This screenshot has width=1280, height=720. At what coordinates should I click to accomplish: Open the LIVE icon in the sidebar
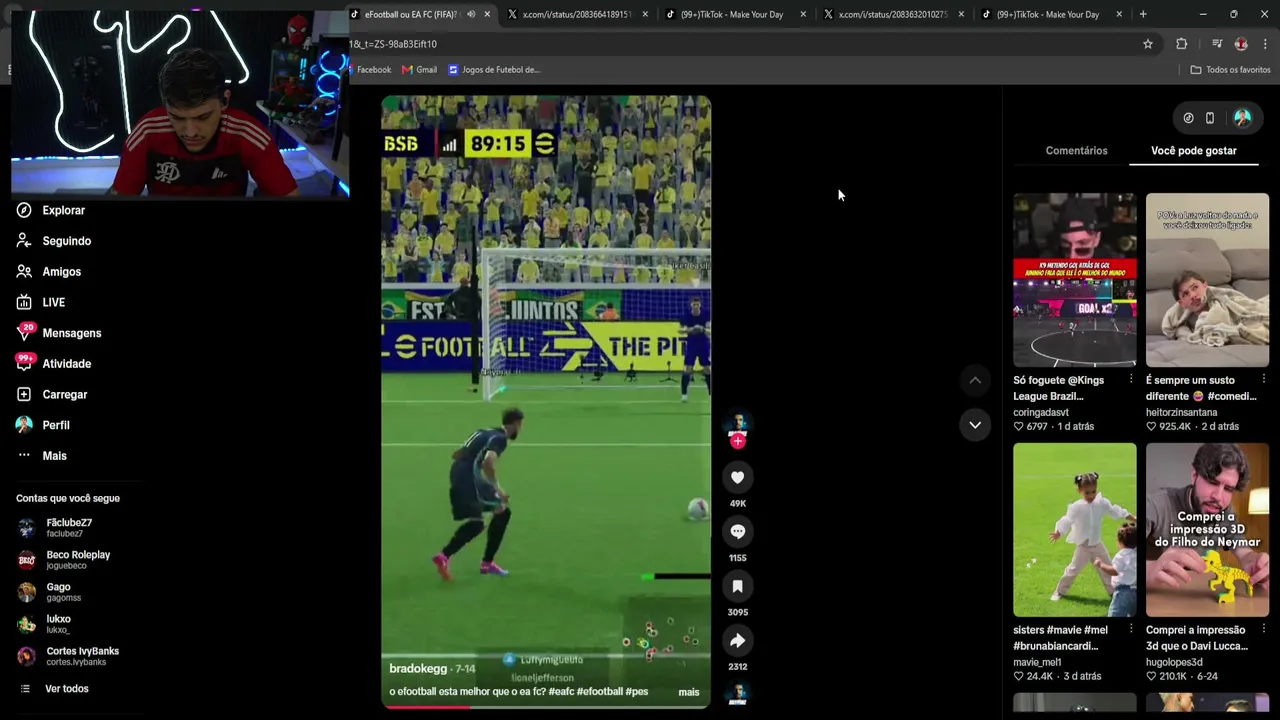tap(24, 302)
